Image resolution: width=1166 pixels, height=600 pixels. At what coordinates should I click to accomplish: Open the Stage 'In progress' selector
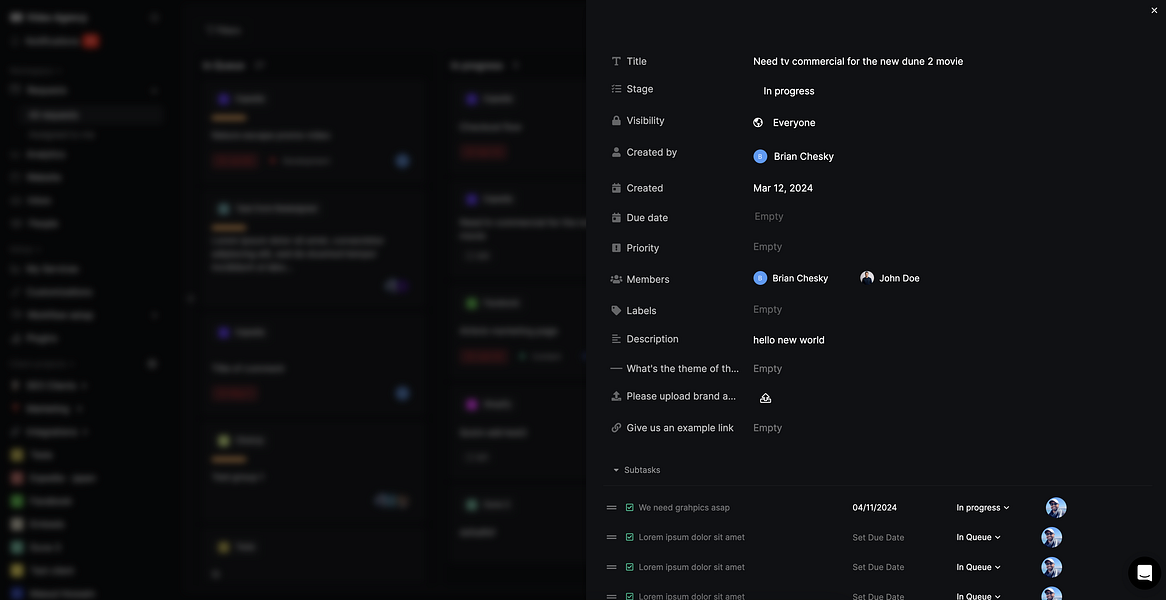789,91
